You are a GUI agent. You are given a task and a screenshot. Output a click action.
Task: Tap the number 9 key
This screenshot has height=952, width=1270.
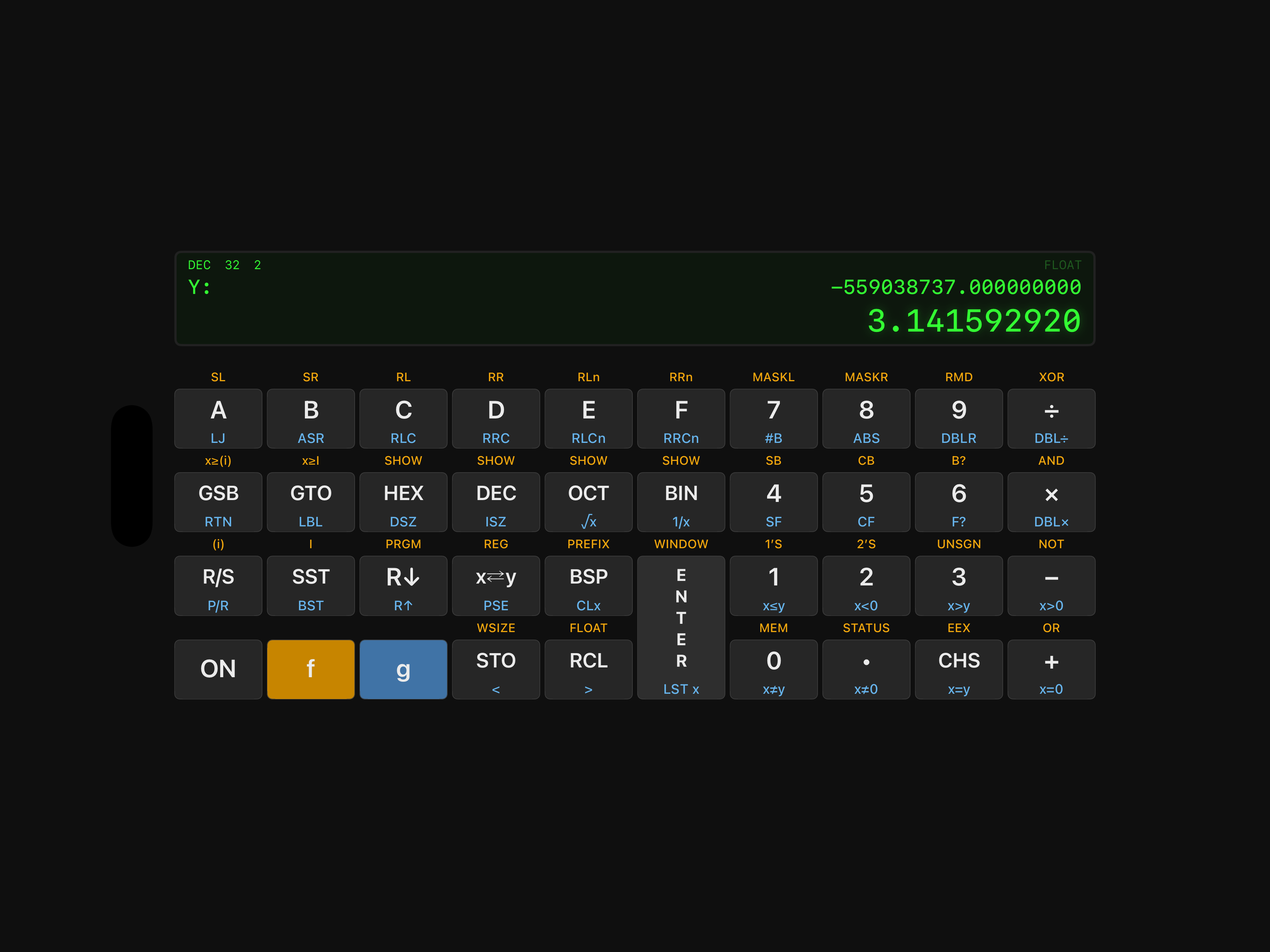pos(958,418)
